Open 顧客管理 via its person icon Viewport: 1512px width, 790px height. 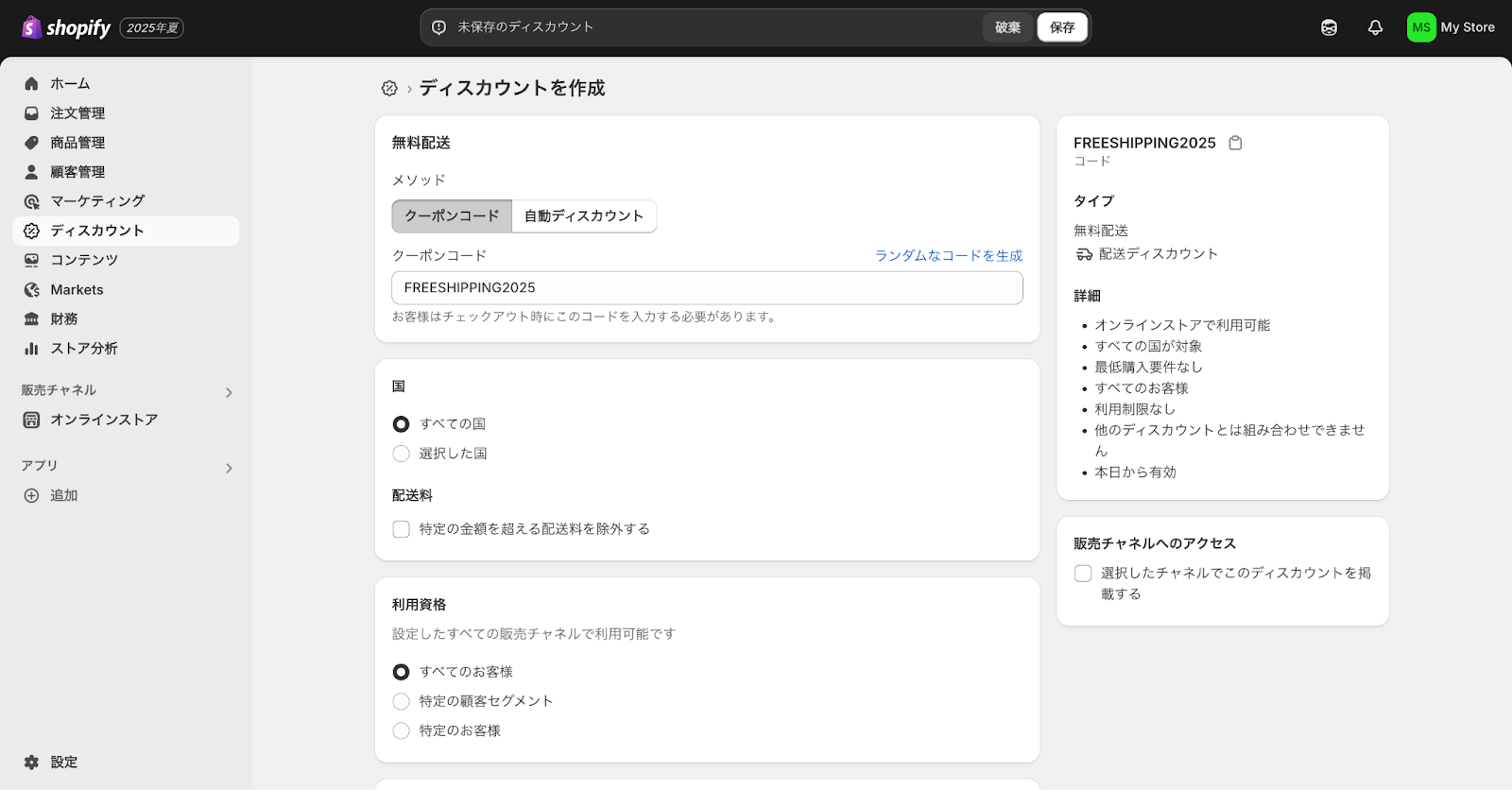(x=31, y=172)
